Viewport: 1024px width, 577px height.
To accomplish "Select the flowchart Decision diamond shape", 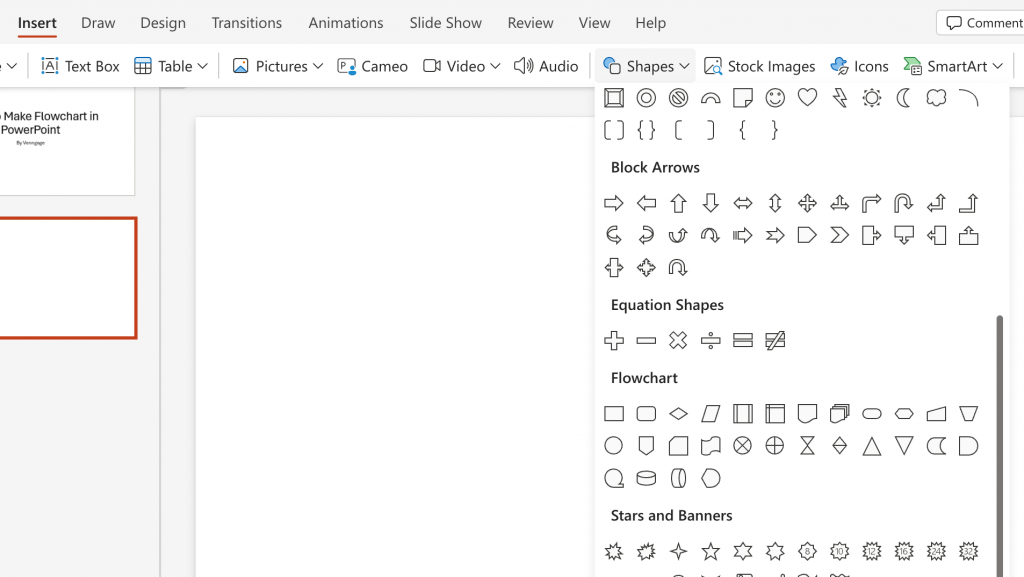I will point(678,414).
